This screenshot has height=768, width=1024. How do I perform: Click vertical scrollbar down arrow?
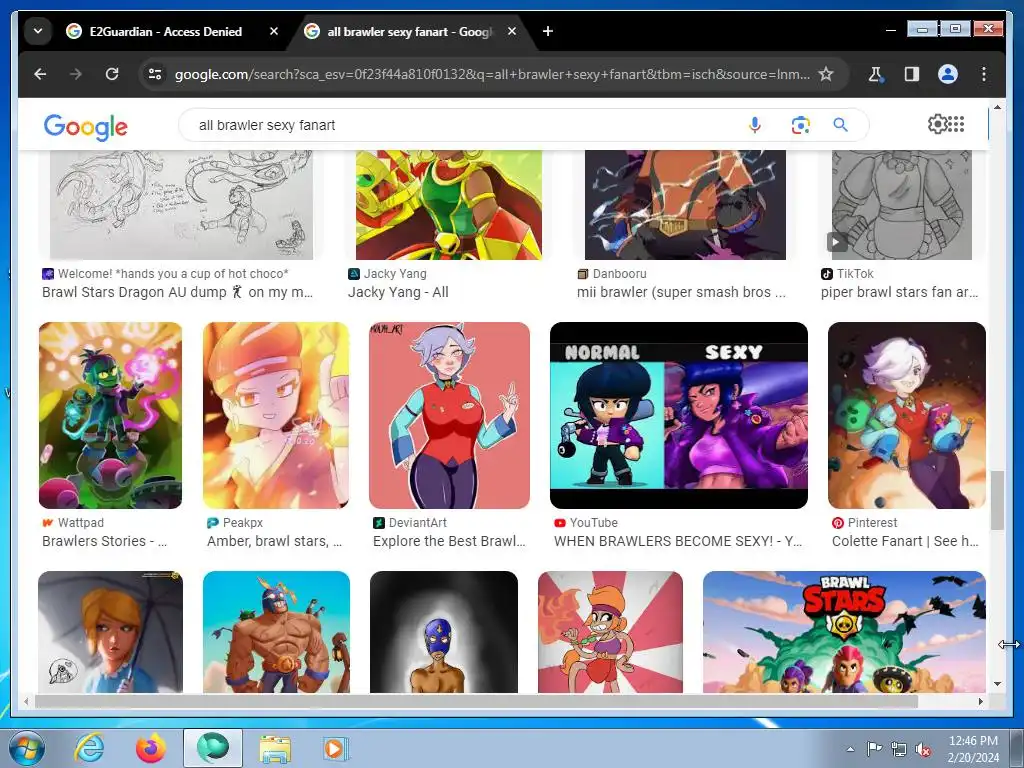click(x=997, y=684)
